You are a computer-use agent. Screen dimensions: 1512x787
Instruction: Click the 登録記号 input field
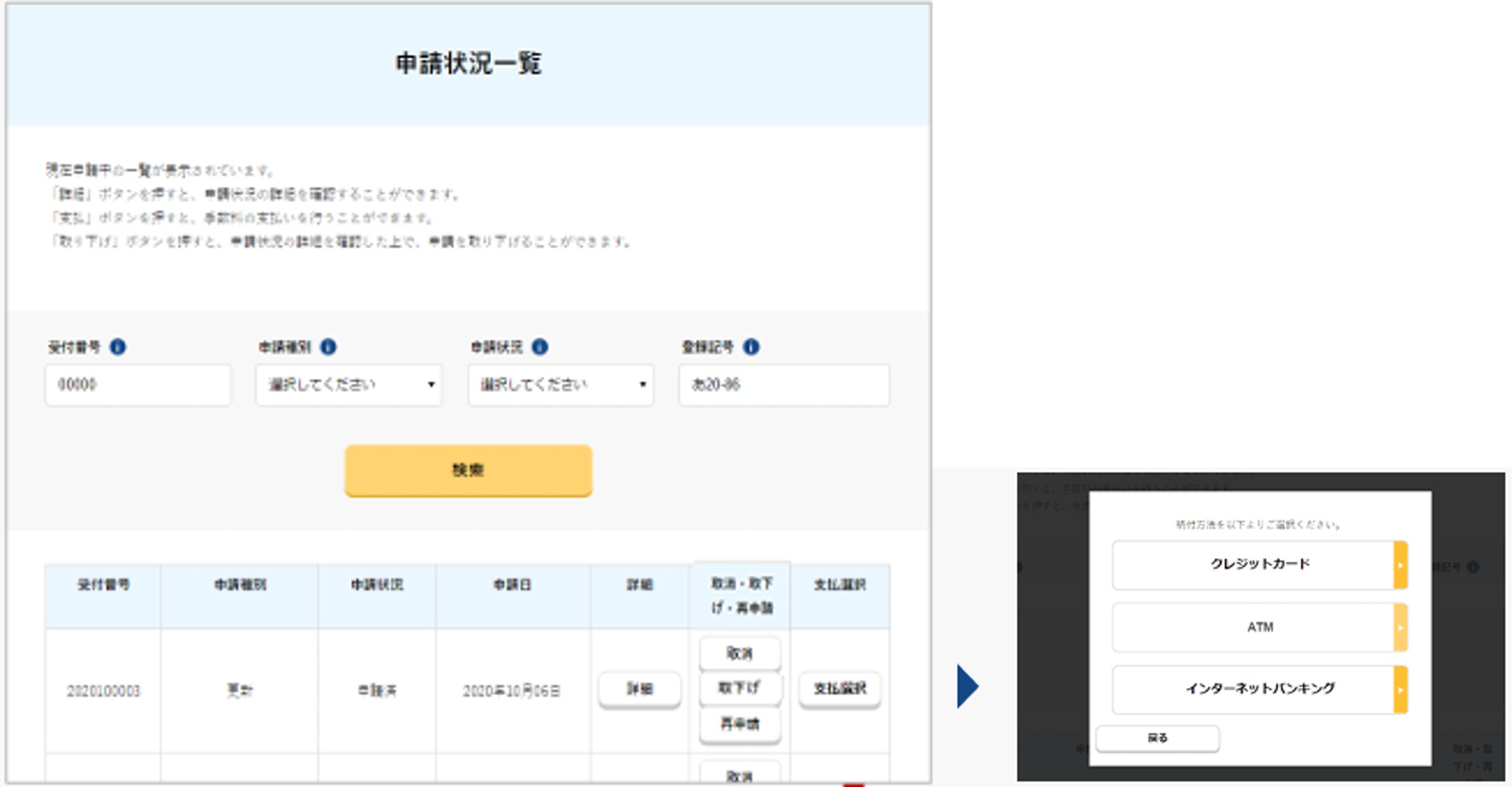(x=783, y=385)
